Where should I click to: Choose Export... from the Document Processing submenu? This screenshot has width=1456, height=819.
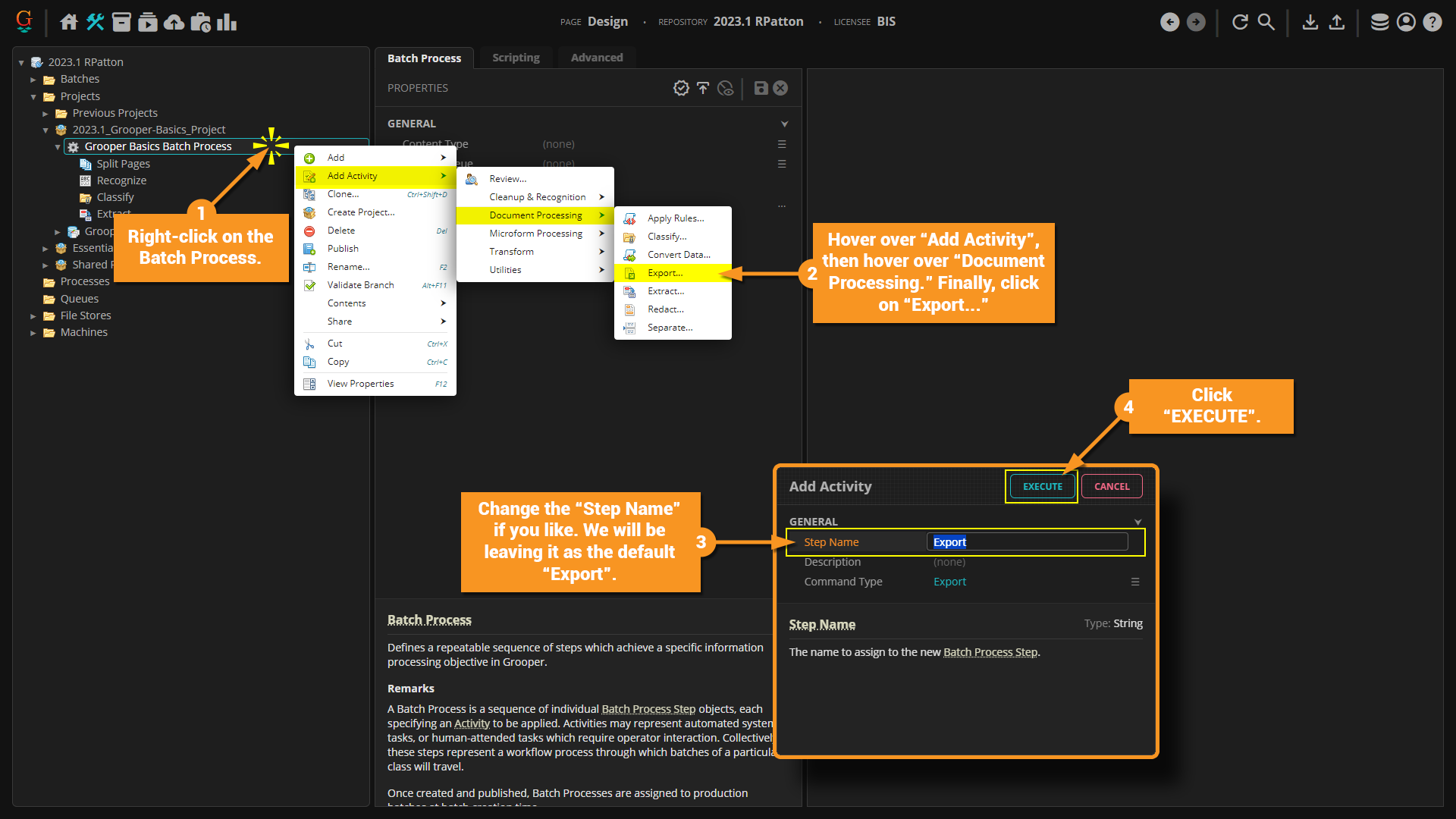(665, 273)
